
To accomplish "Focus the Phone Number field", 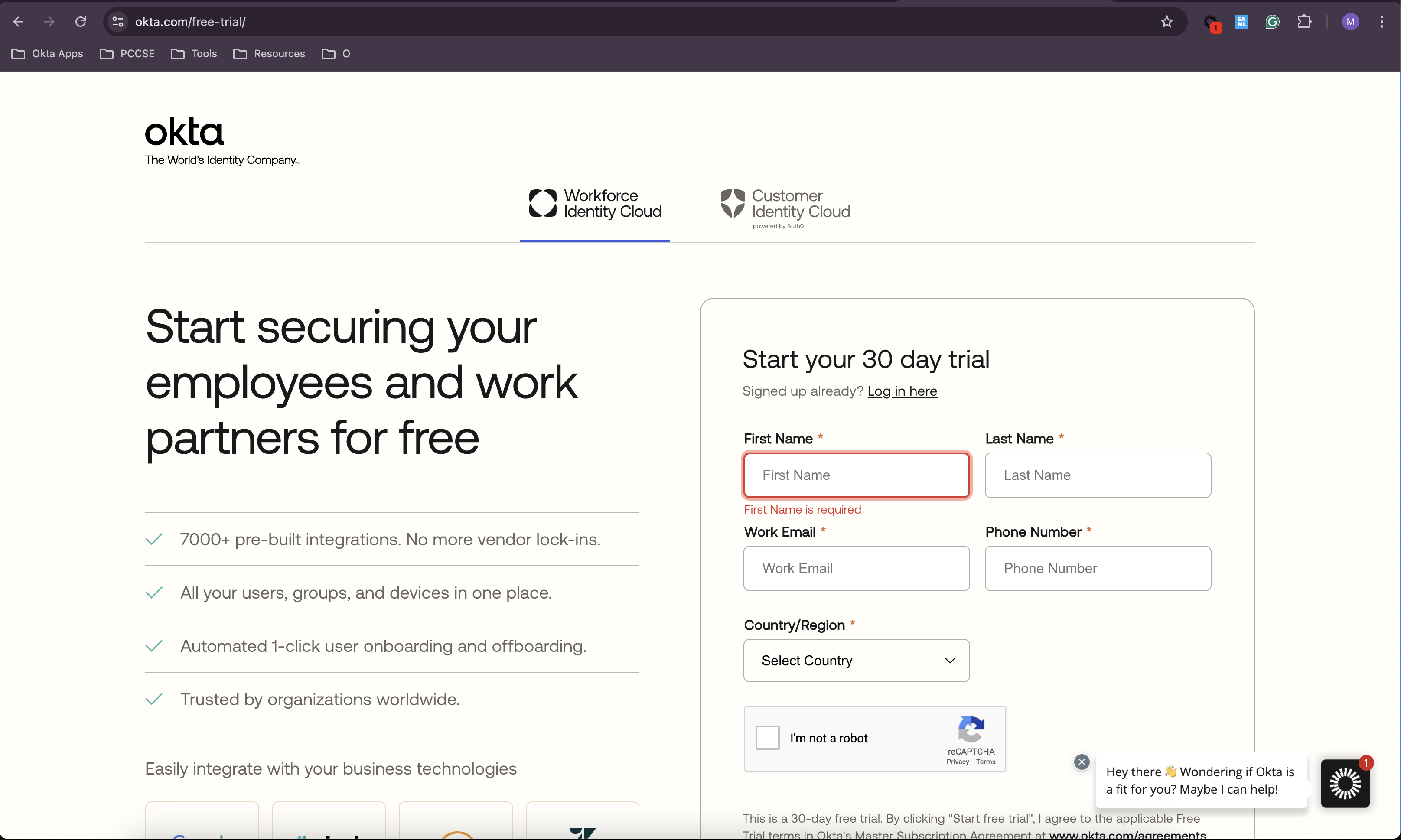I will [x=1097, y=568].
